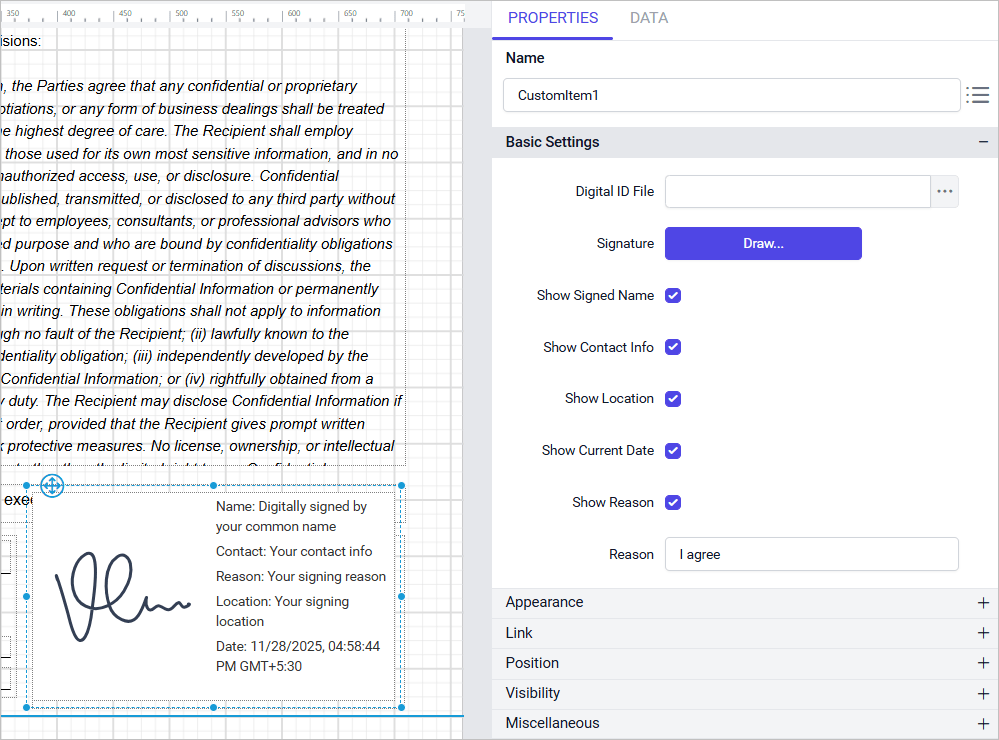Toggle the Show Reason checkbox
Viewport: 999px width, 740px height.
[673, 502]
